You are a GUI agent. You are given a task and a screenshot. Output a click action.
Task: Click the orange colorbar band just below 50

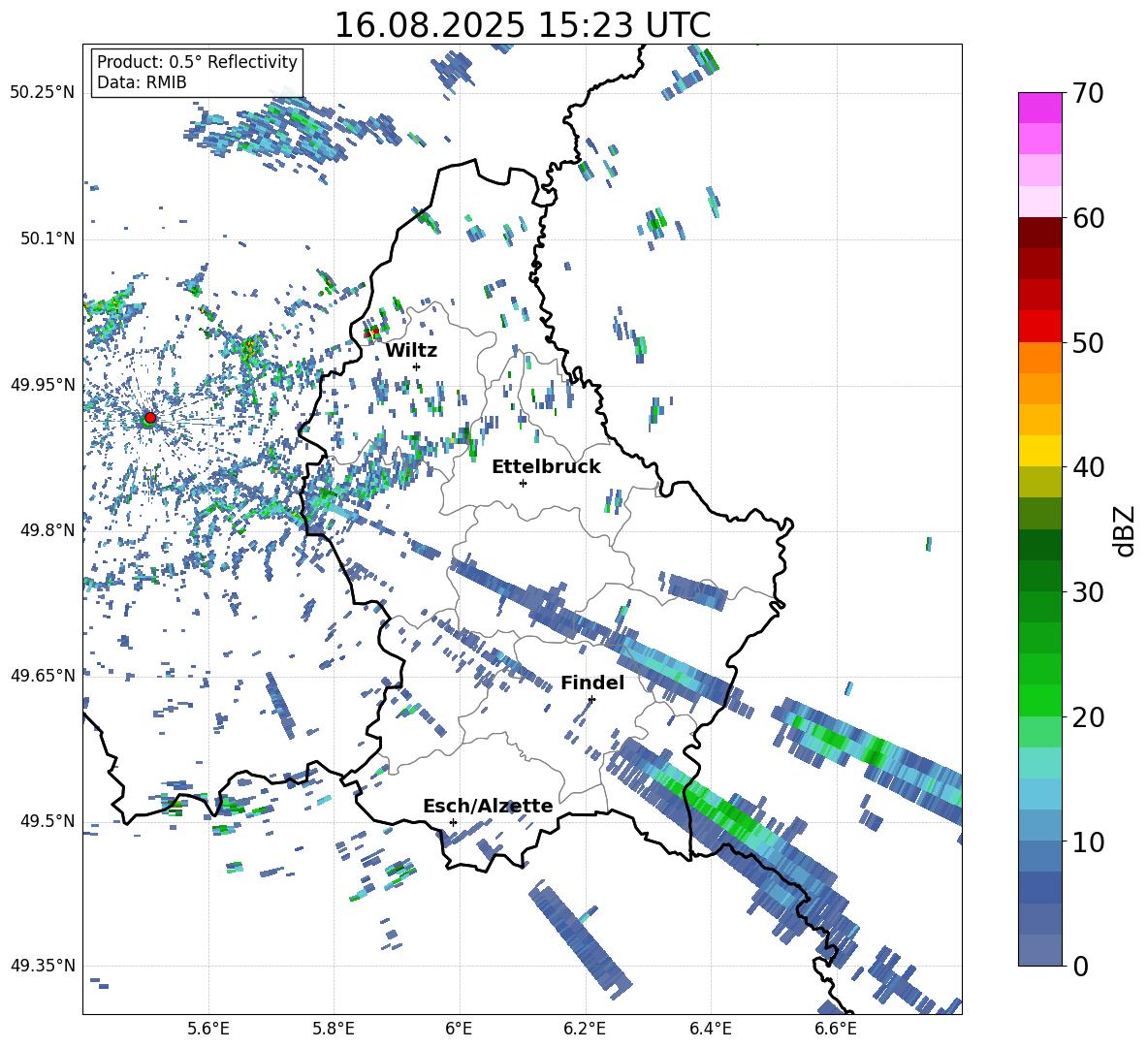coord(1039,358)
